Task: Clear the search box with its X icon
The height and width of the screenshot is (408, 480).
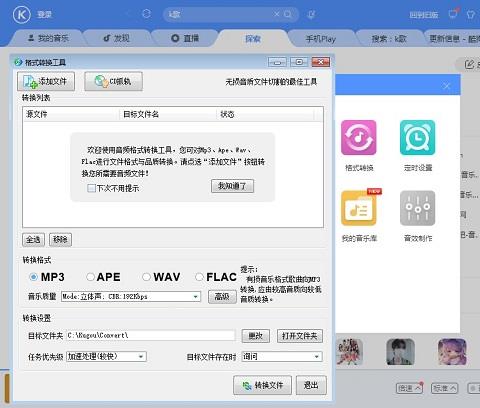Action: (x=277, y=14)
